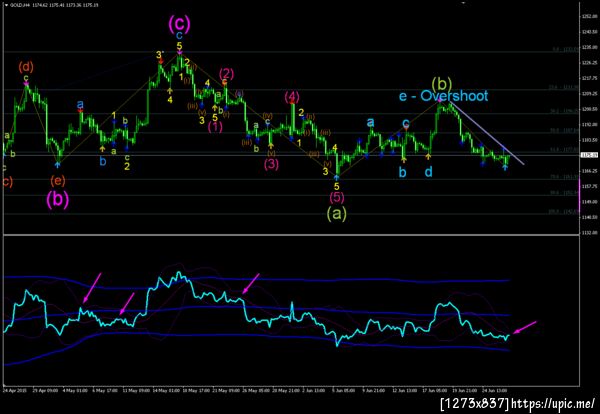This screenshot has width=600, height=414.
Task: Select the orange (d) wave label
Action: [26, 67]
